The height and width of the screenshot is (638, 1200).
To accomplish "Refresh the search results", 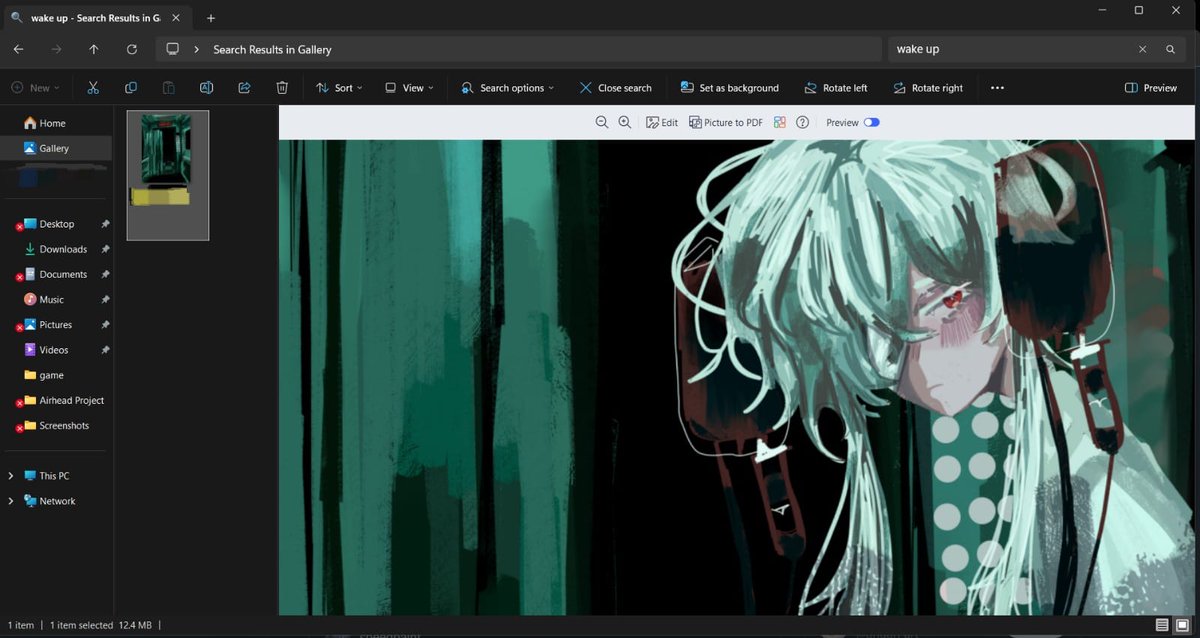I will click(132, 49).
